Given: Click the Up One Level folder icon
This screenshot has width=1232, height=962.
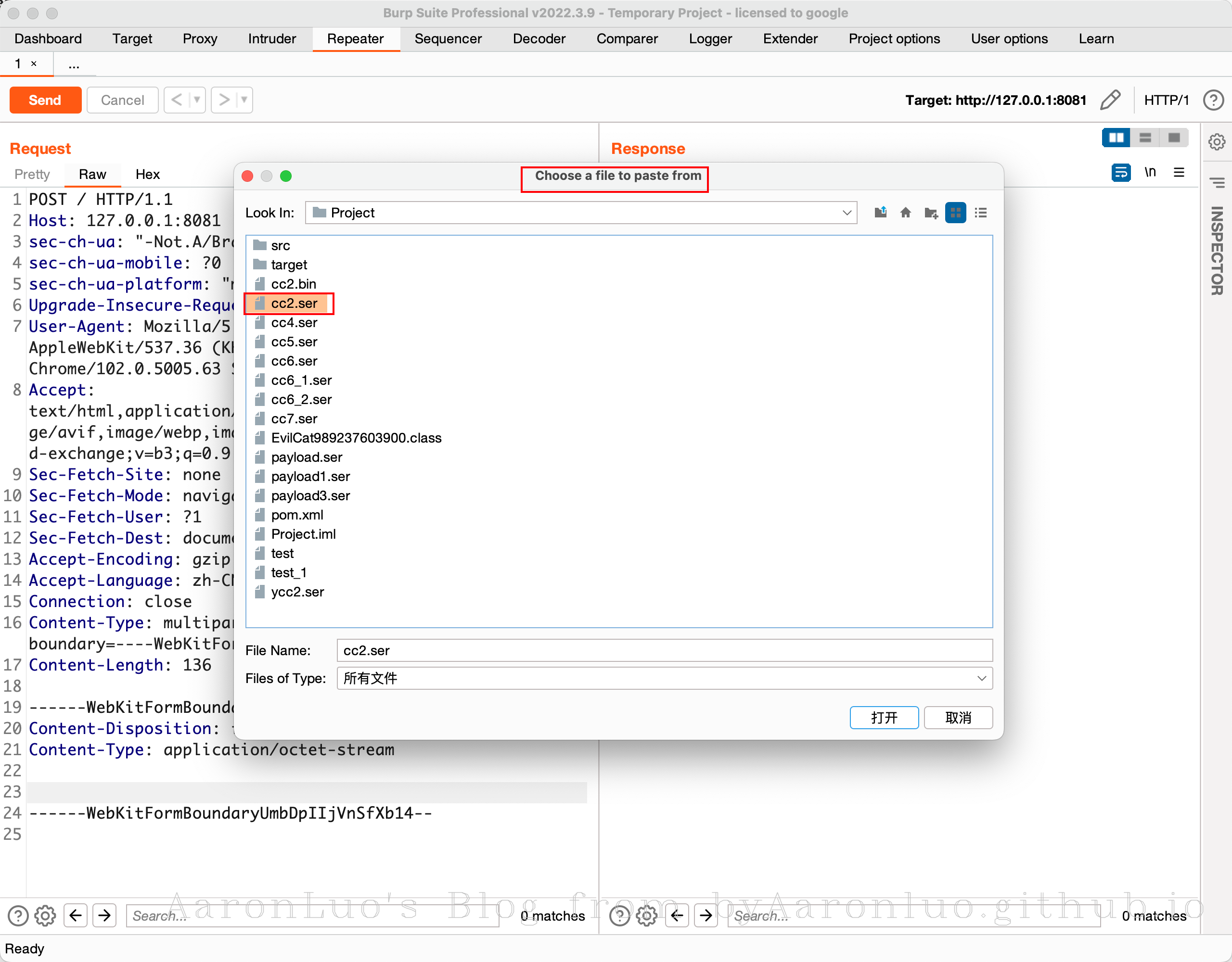Looking at the screenshot, I should 880,213.
